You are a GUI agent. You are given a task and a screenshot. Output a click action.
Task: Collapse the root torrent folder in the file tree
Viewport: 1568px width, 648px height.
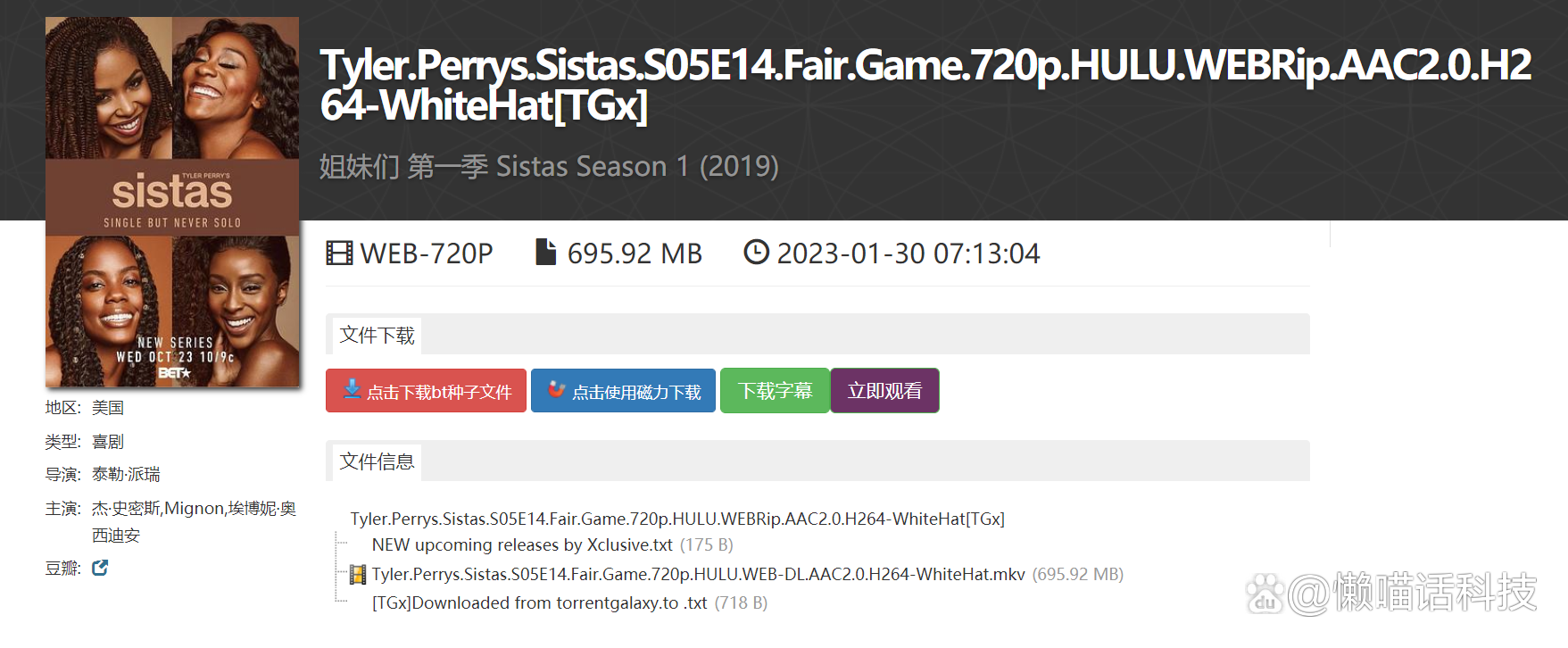[676, 519]
